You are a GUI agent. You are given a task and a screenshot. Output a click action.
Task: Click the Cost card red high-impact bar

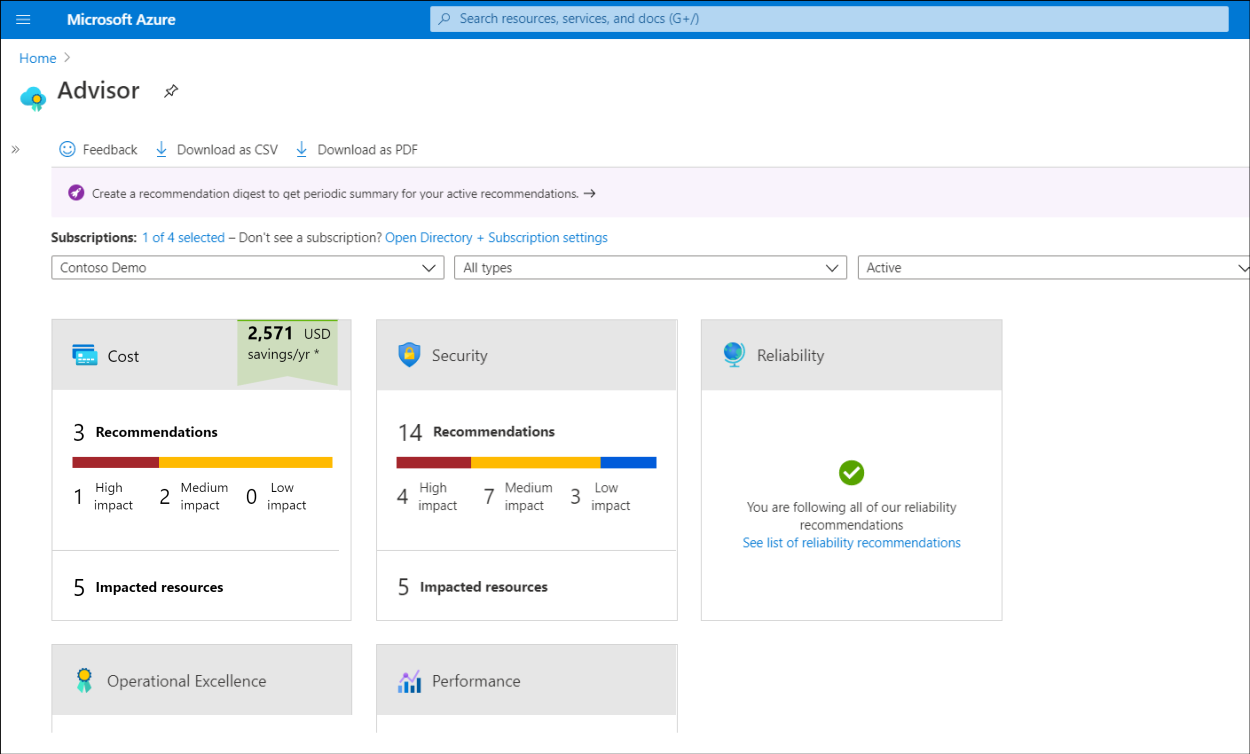116,462
